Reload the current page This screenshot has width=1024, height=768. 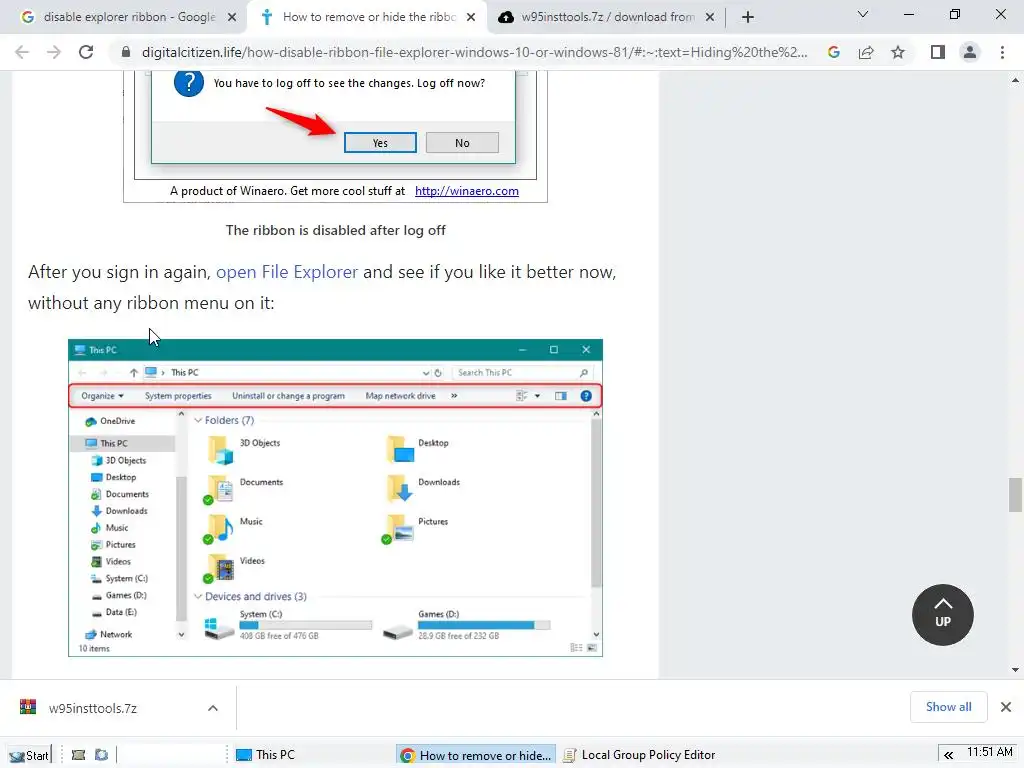click(86, 52)
